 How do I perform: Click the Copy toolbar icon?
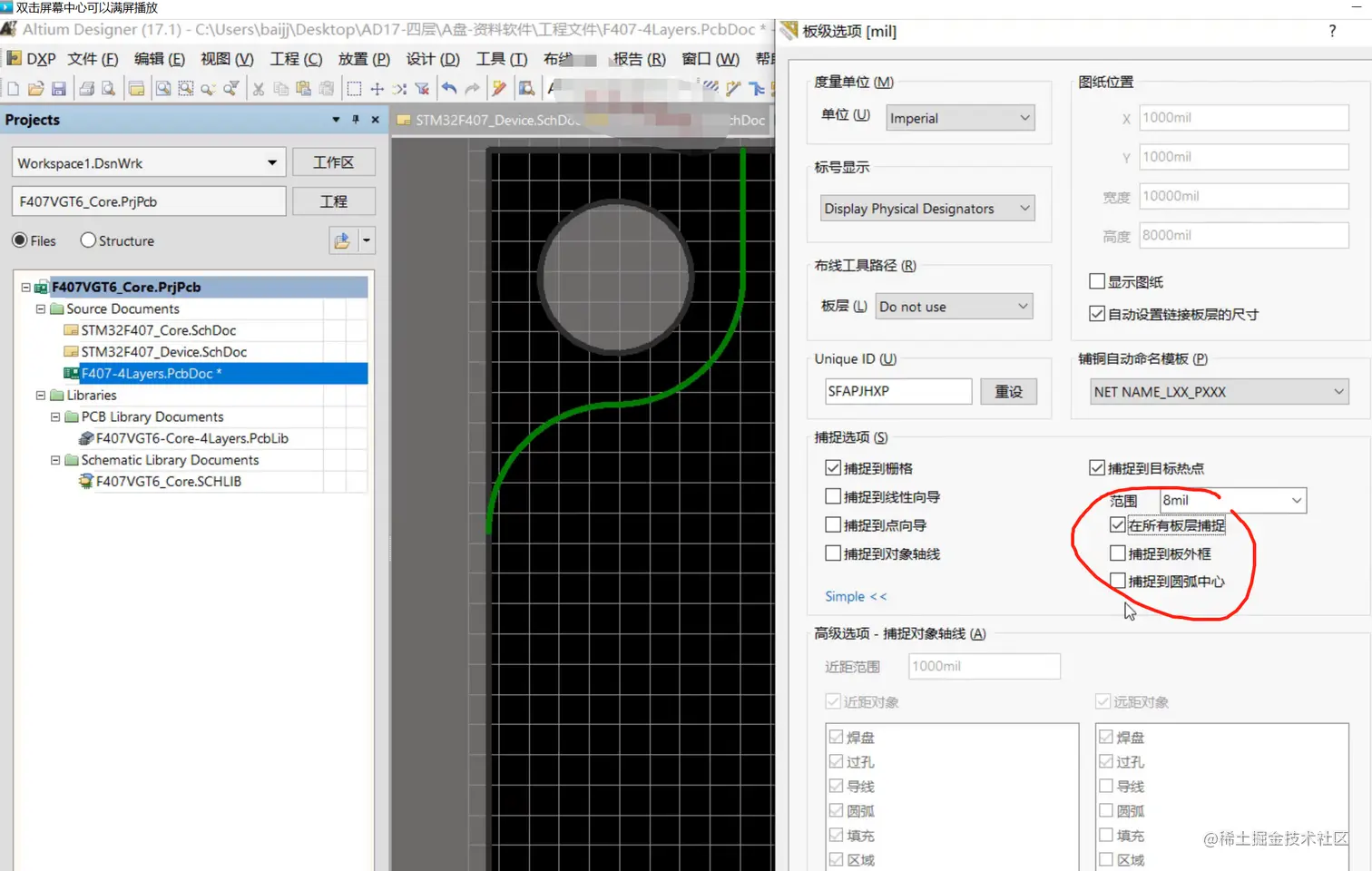(281, 88)
